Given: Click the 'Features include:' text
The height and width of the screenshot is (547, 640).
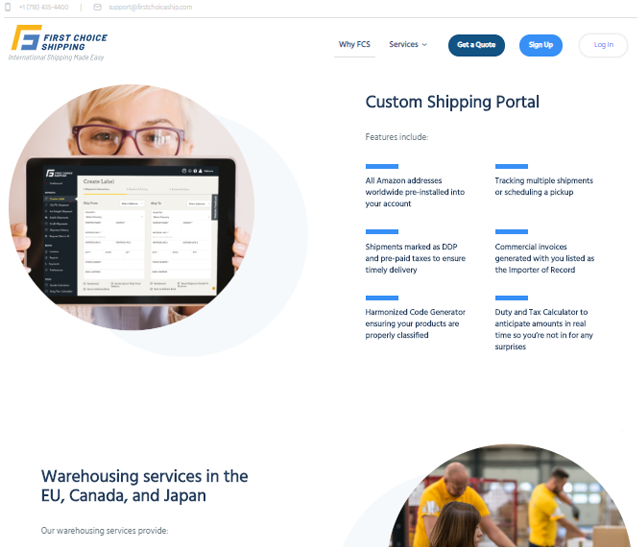Looking at the screenshot, I should click(397, 137).
